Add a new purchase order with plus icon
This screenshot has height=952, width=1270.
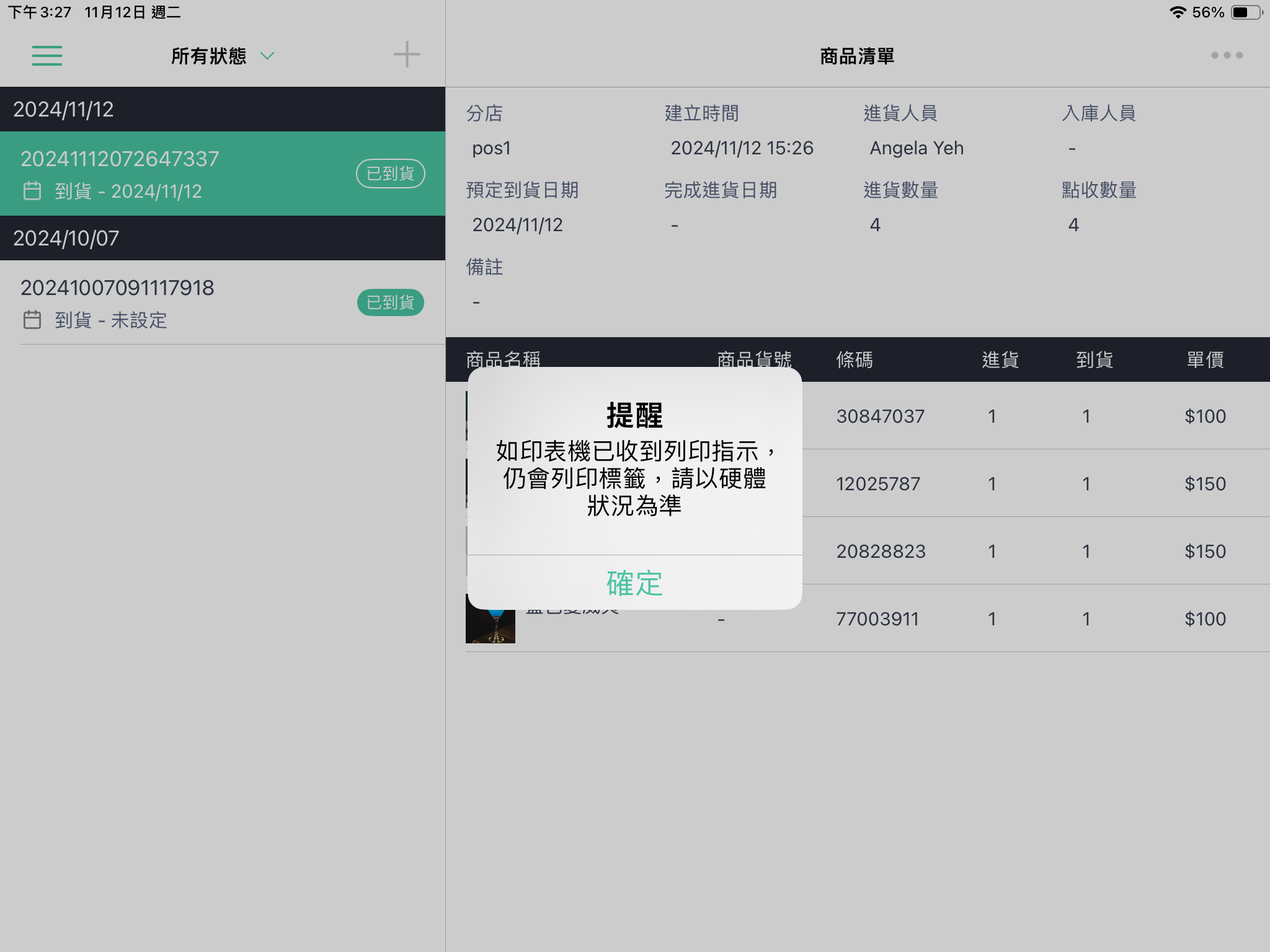(407, 55)
